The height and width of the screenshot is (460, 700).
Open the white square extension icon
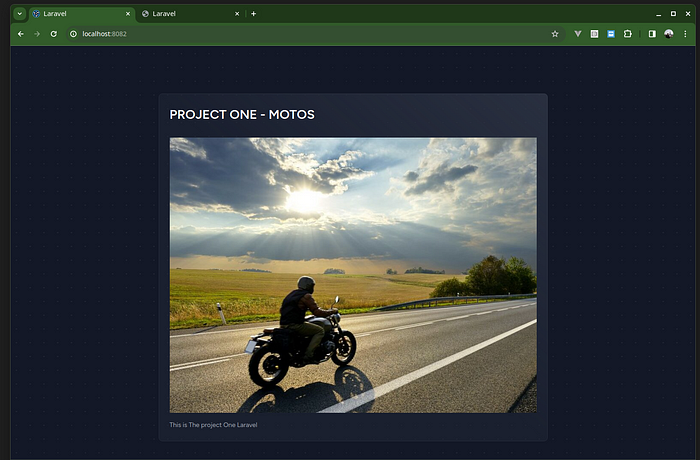(x=594, y=34)
